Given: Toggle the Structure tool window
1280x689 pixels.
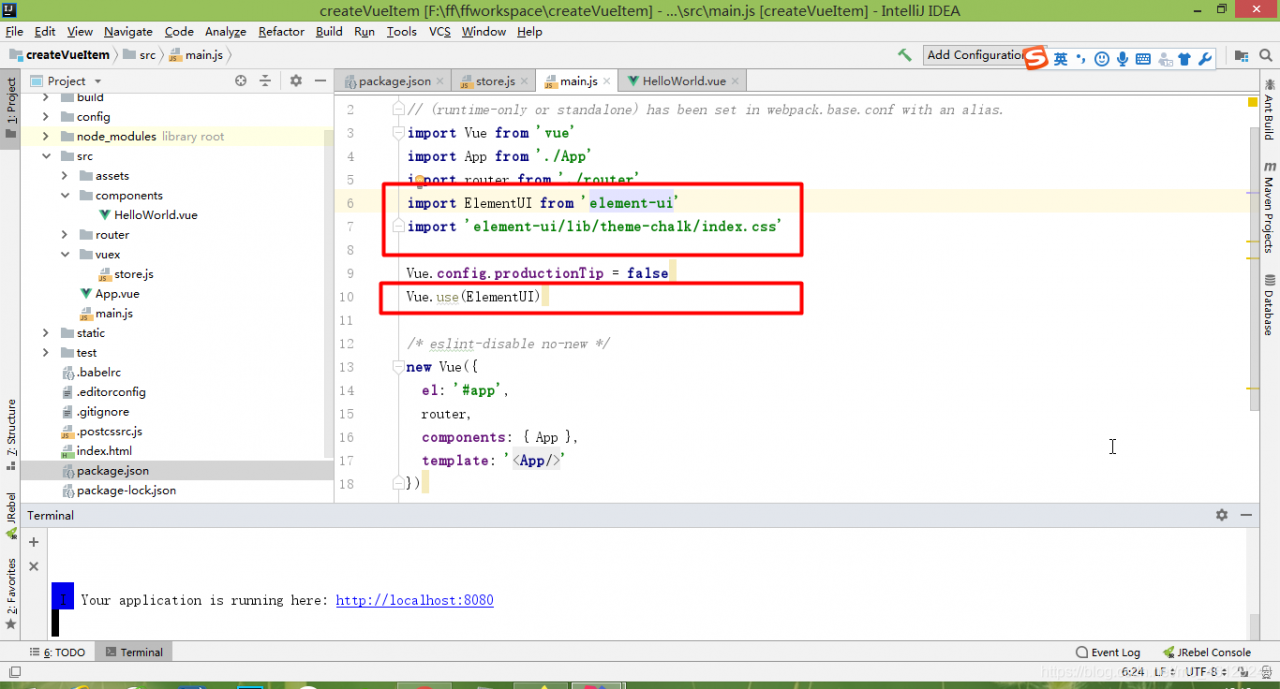Looking at the screenshot, I should pos(11,428).
